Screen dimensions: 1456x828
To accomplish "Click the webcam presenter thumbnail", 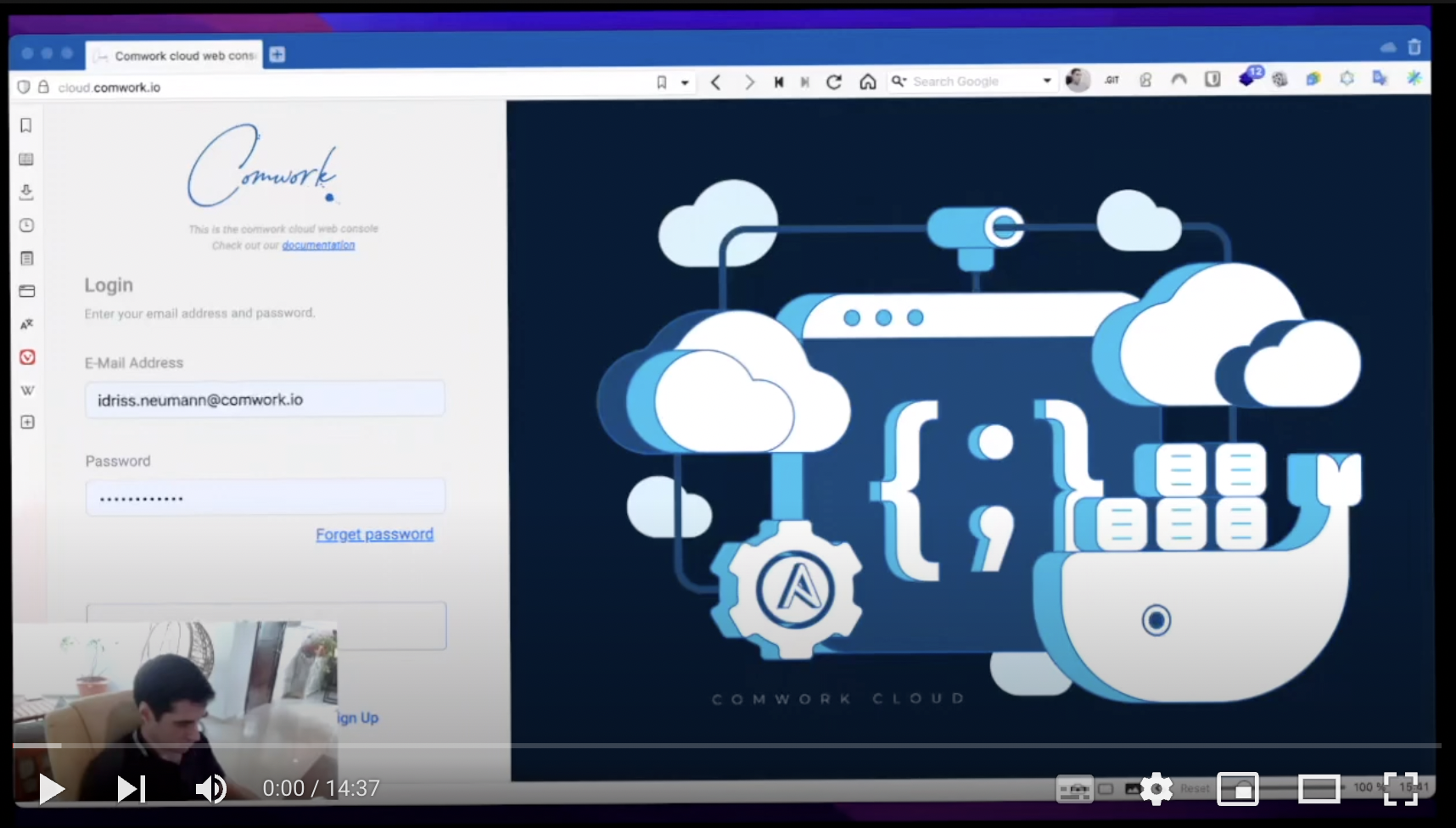I will (176, 711).
